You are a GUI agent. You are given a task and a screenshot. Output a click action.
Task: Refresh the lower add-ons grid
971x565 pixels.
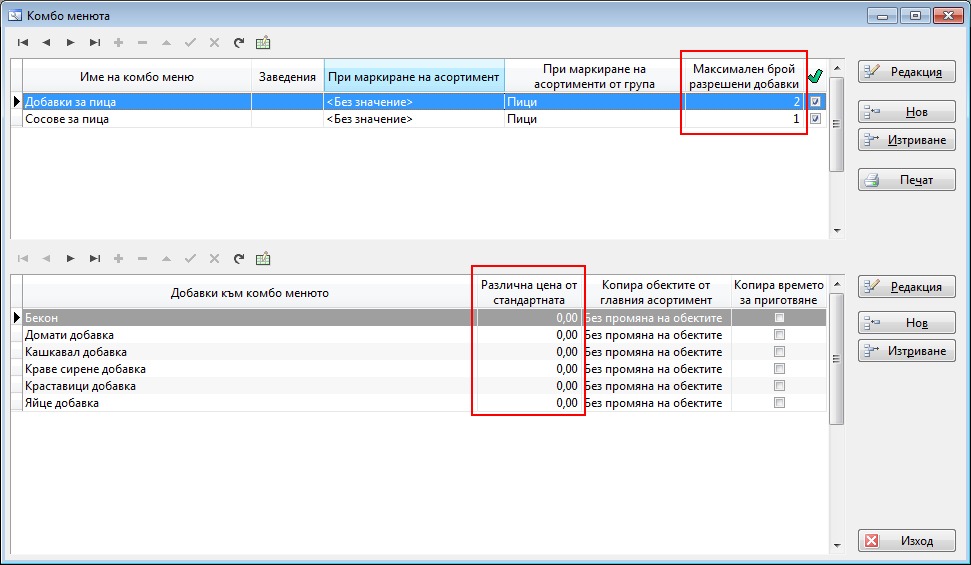pyautogui.click(x=238, y=259)
